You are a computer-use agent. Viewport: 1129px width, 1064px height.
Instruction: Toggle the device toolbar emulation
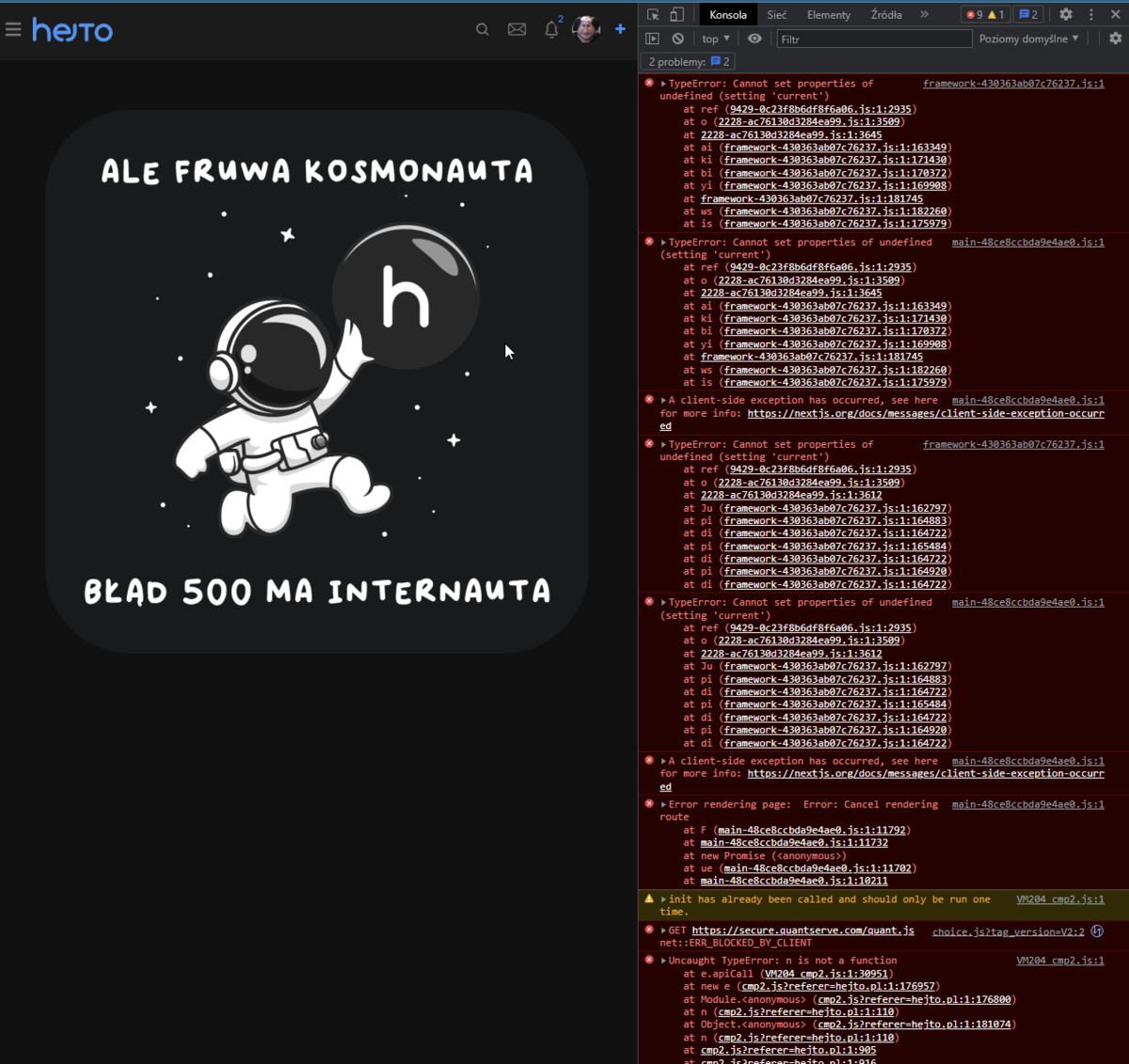point(676,14)
